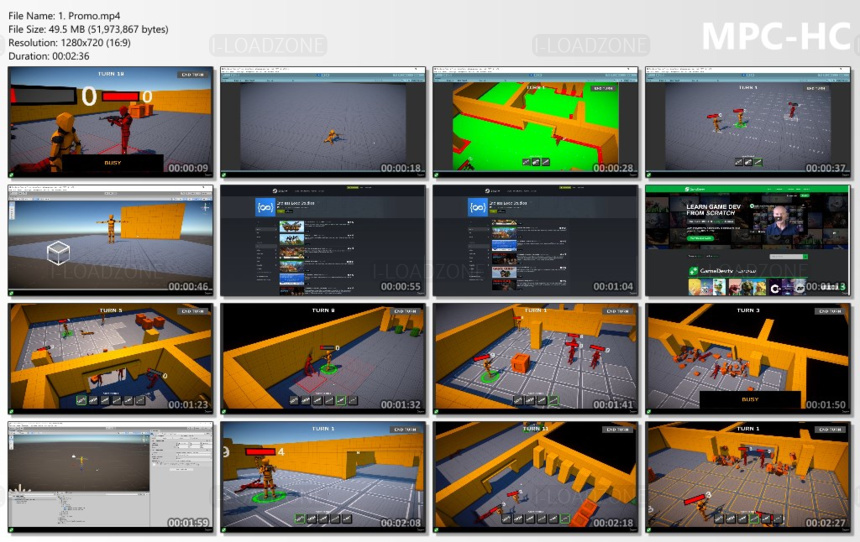Click the TURN 18 label in first frame
Image resolution: width=860 pixels, height=542 pixels.
click(111, 74)
